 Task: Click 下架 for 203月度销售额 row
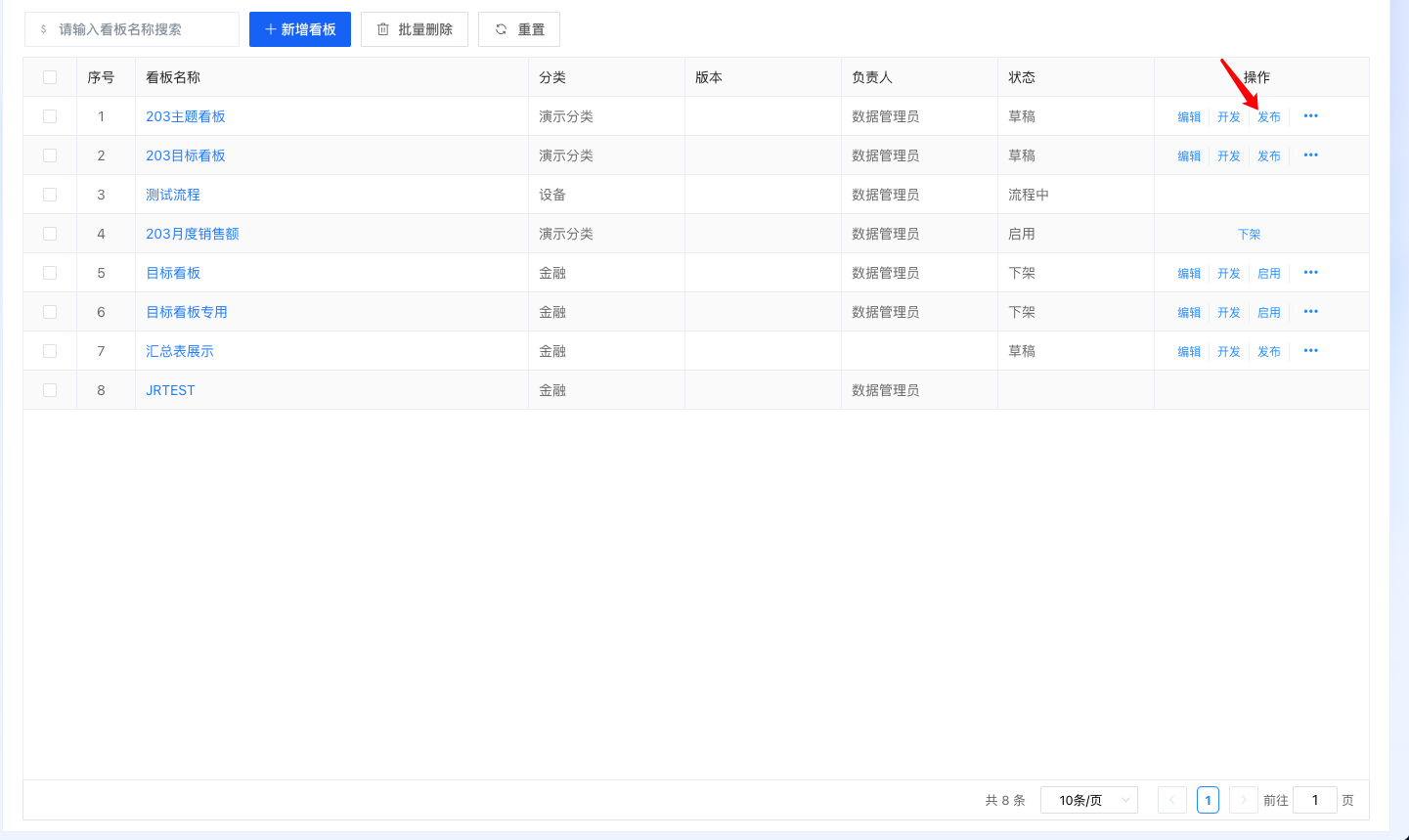click(x=1249, y=235)
